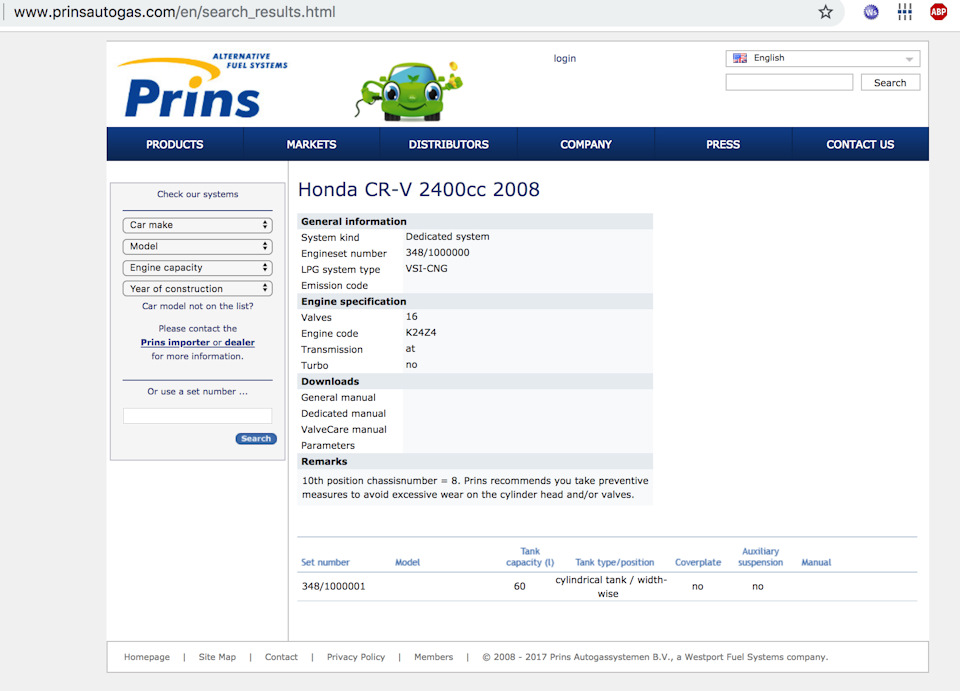Screen dimensions: 960x691
Task: Expand the Year of construction dropdown
Action: (197, 289)
